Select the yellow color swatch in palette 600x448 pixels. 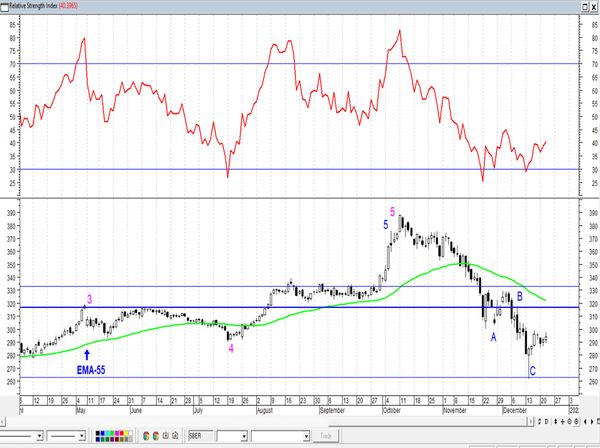point(126,433)
